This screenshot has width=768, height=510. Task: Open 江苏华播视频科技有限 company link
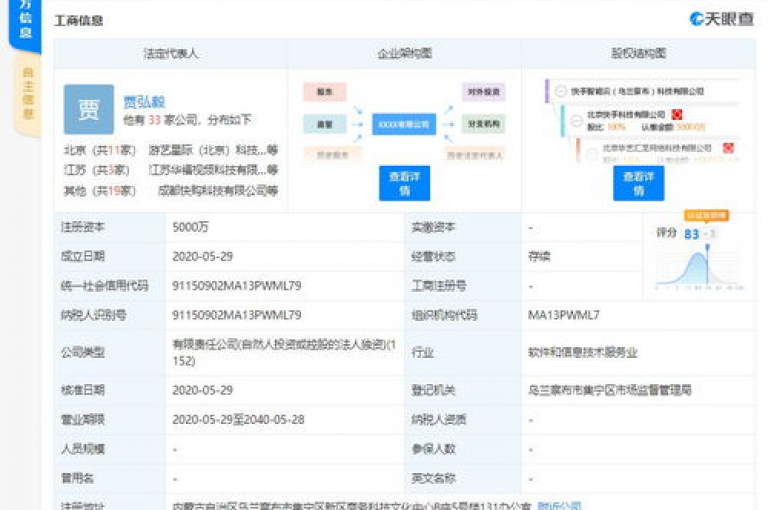213,170
